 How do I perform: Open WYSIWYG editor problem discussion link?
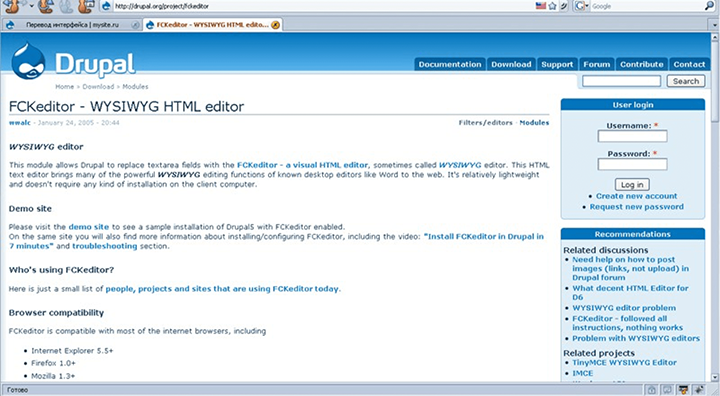tap(624, 308)
